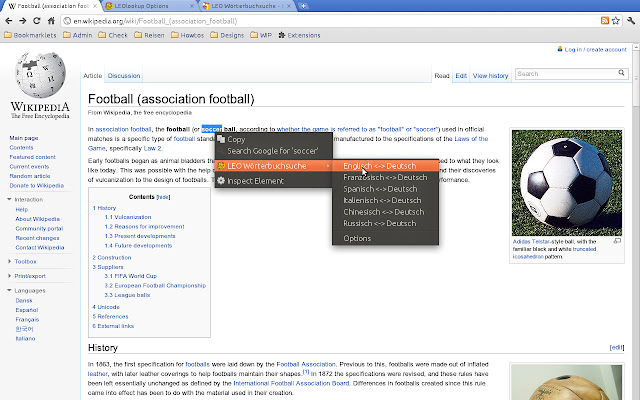Open the Admin bookmark folder
Screen dimensions: 640x400
point(78,35)
